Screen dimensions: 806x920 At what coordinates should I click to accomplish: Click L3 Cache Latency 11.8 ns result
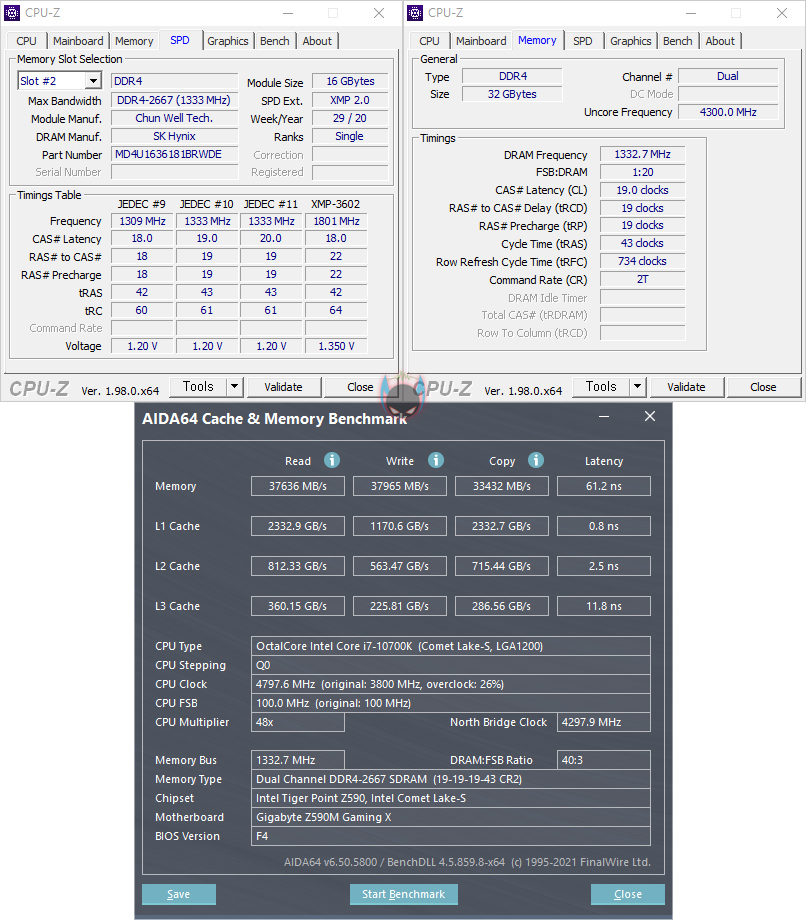[604, 606]
